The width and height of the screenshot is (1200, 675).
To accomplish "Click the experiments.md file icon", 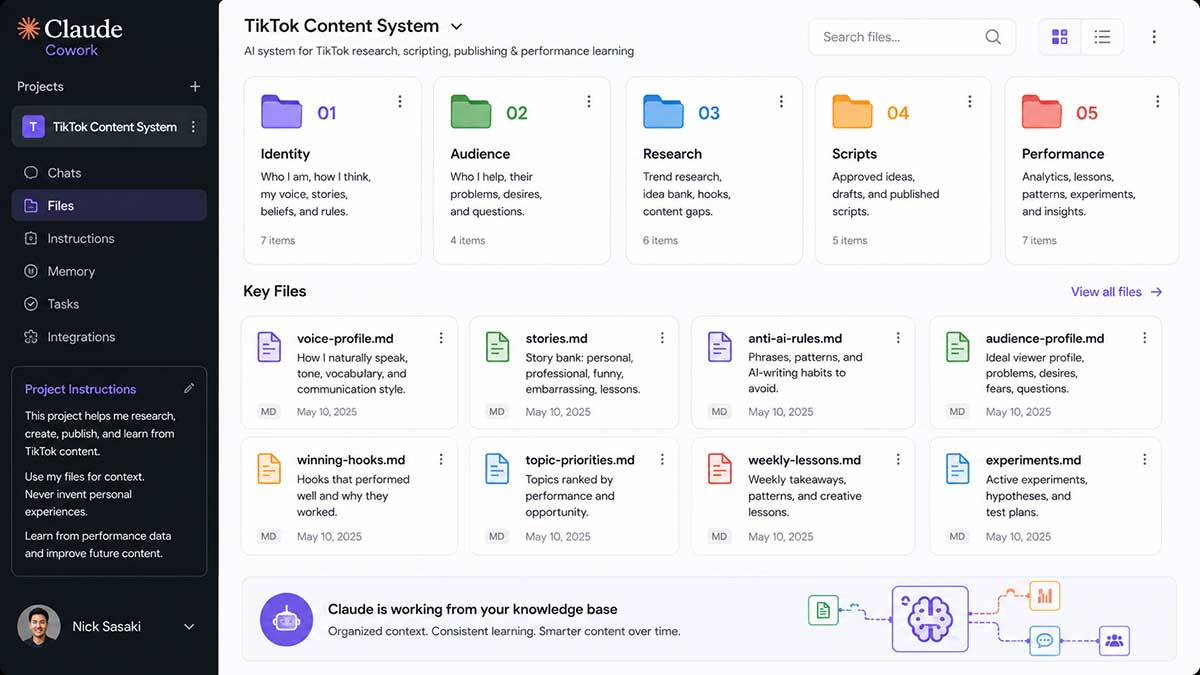I will pyautogui.click(x=957, y=469).
